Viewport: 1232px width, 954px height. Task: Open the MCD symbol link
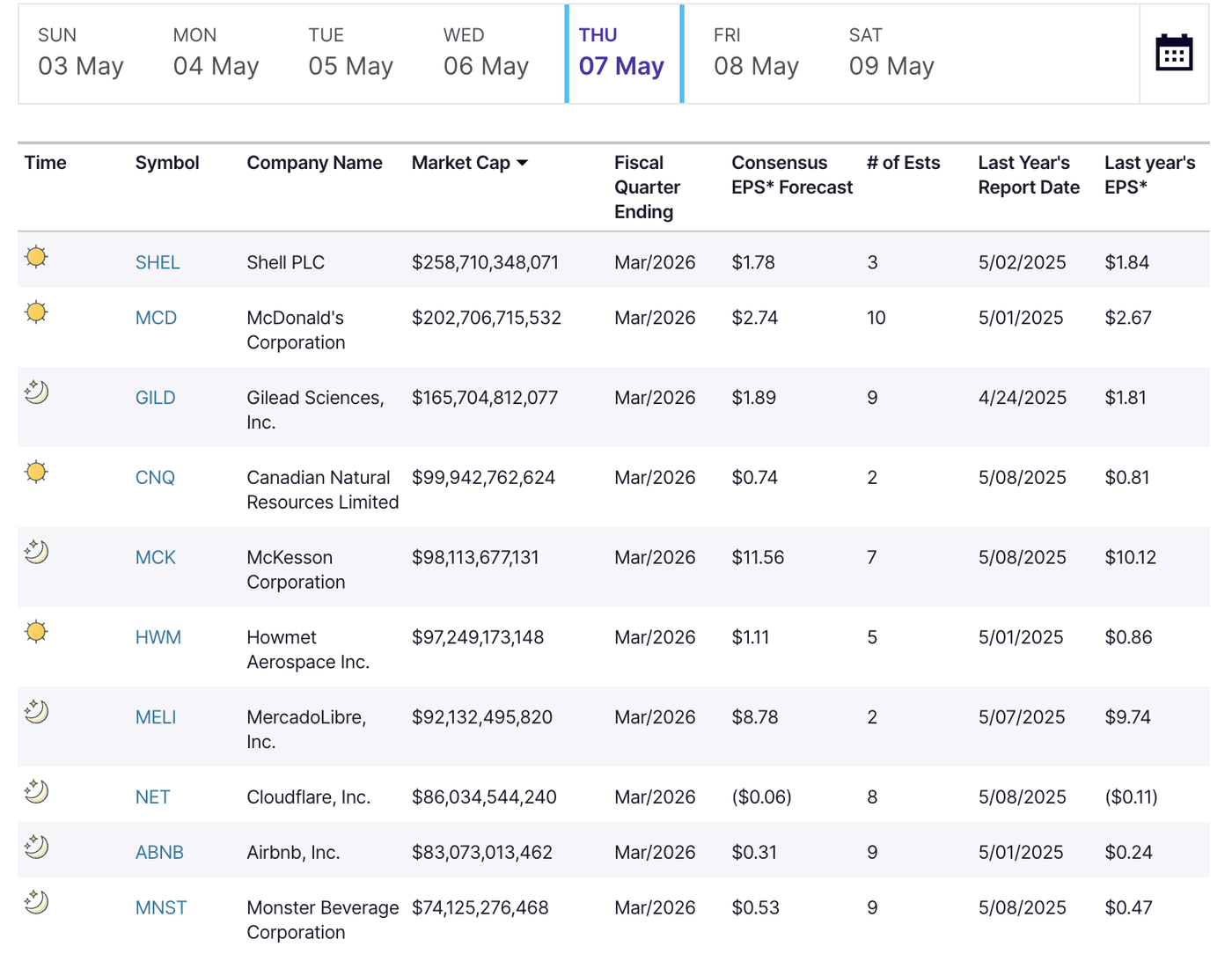[156, 318]
